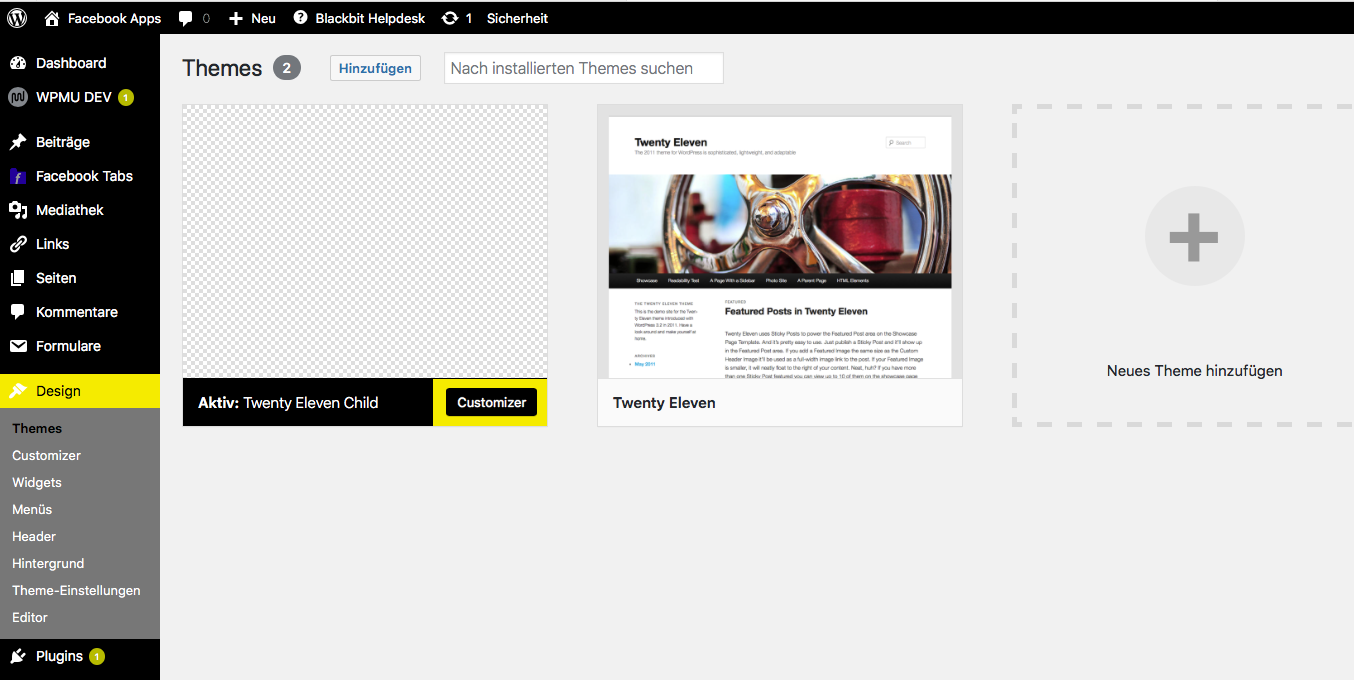This screenshot has width=1354, height=680.
Task: Click the comments bubble icon in admin bar
Action: (x=185, y=18)
